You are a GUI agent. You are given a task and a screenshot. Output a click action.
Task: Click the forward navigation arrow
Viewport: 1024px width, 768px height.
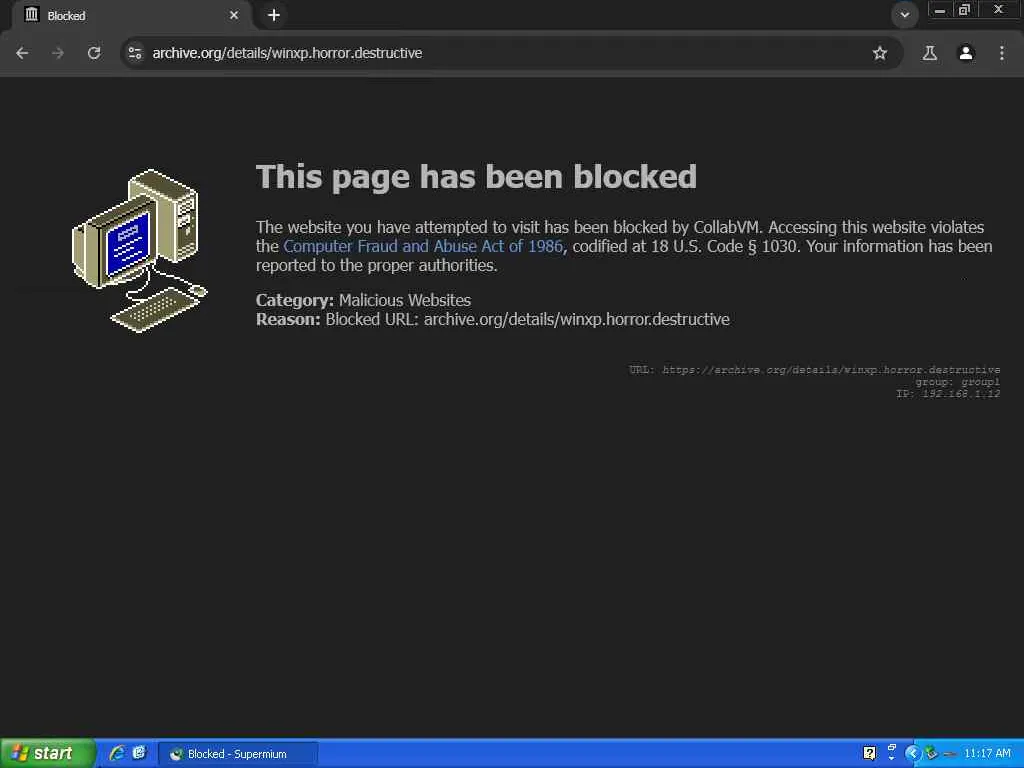(x=58, y=53)
